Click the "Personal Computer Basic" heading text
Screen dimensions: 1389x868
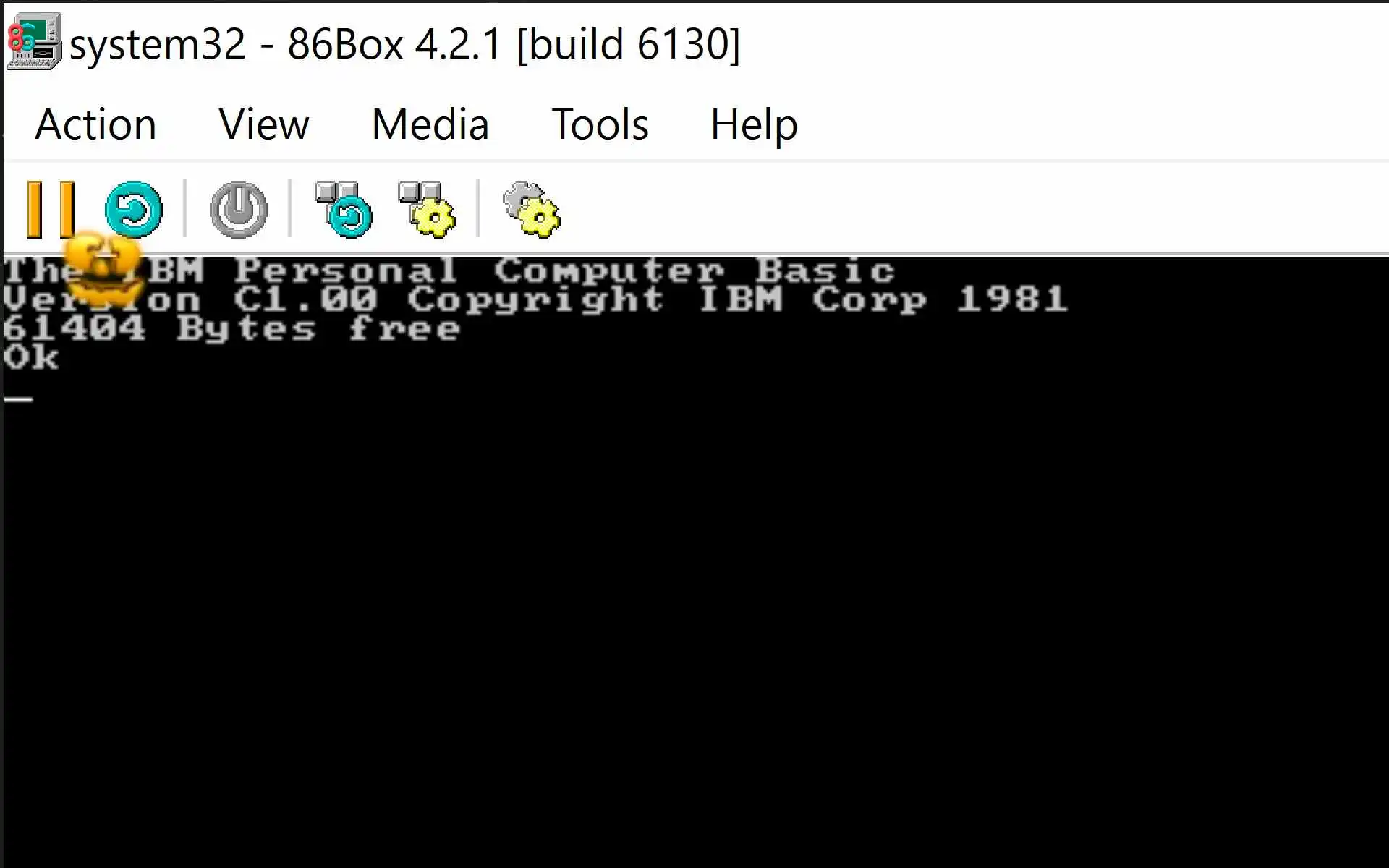tap(564, 270)
